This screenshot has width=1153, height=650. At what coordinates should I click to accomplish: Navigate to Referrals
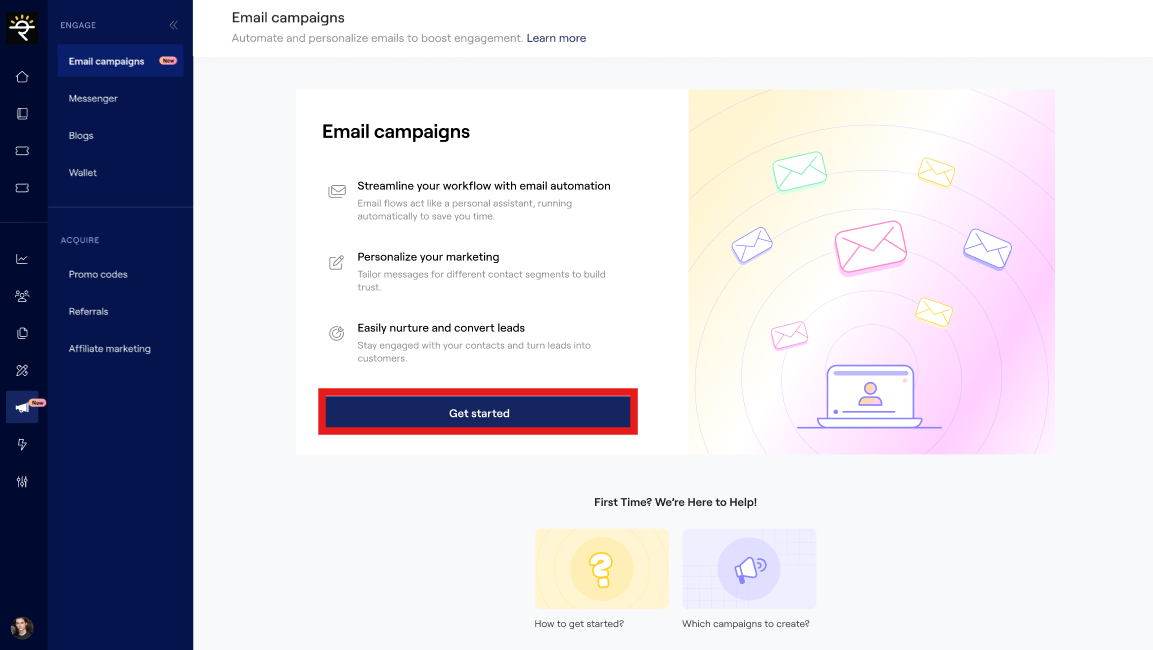click(x=88, y=312)
